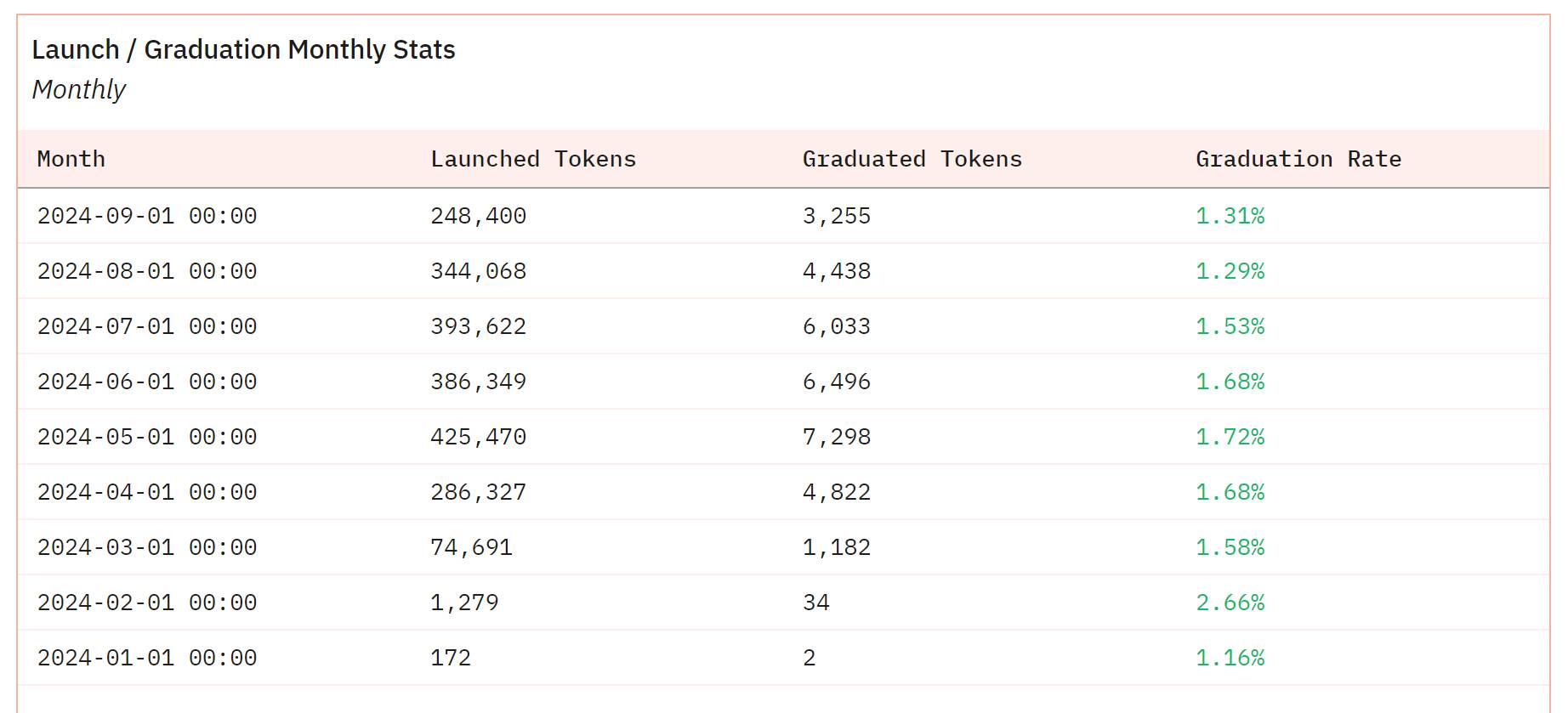Image resolution: width=1568 pixels, height=713 pixels.
Task: Select month cell 2024-05-01 00:00
Action: [x=147, y=437]
